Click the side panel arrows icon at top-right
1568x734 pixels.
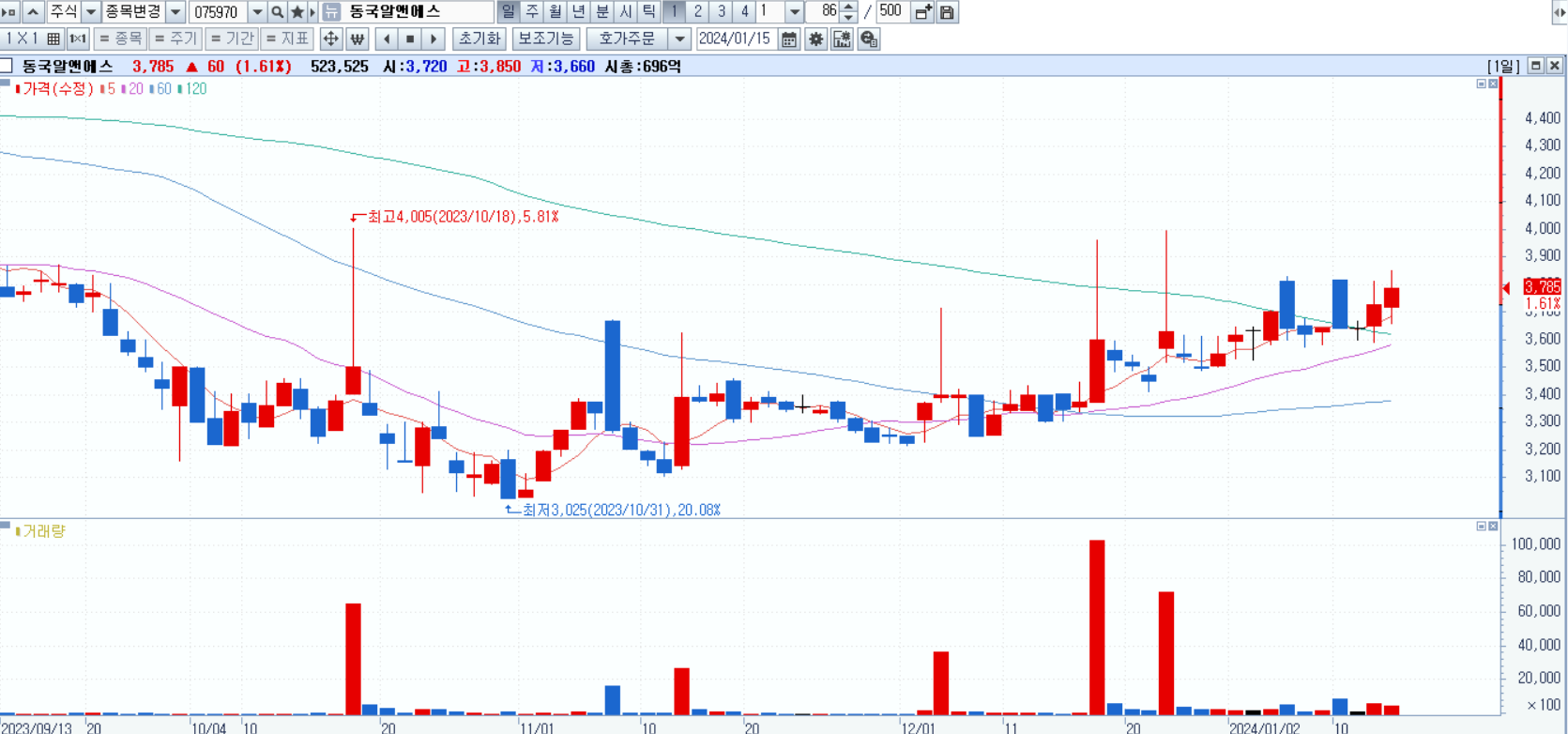(x=1560, y=12)
